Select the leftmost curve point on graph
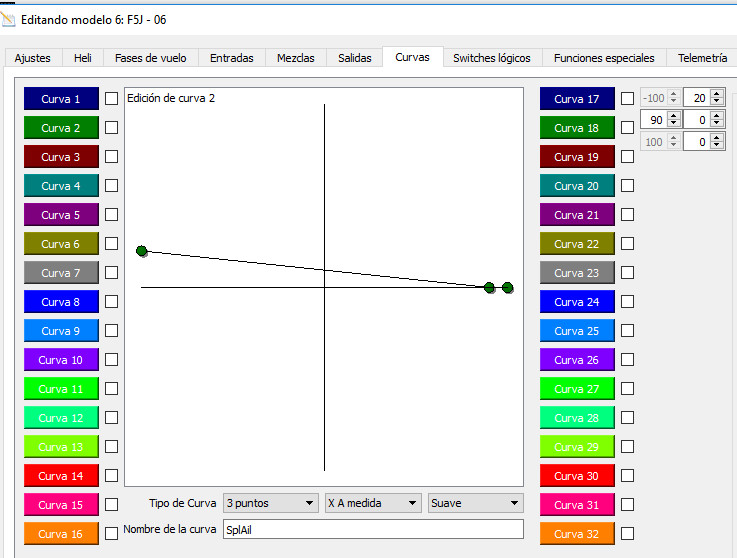This screenshot has height=558, width=737. 142,251
